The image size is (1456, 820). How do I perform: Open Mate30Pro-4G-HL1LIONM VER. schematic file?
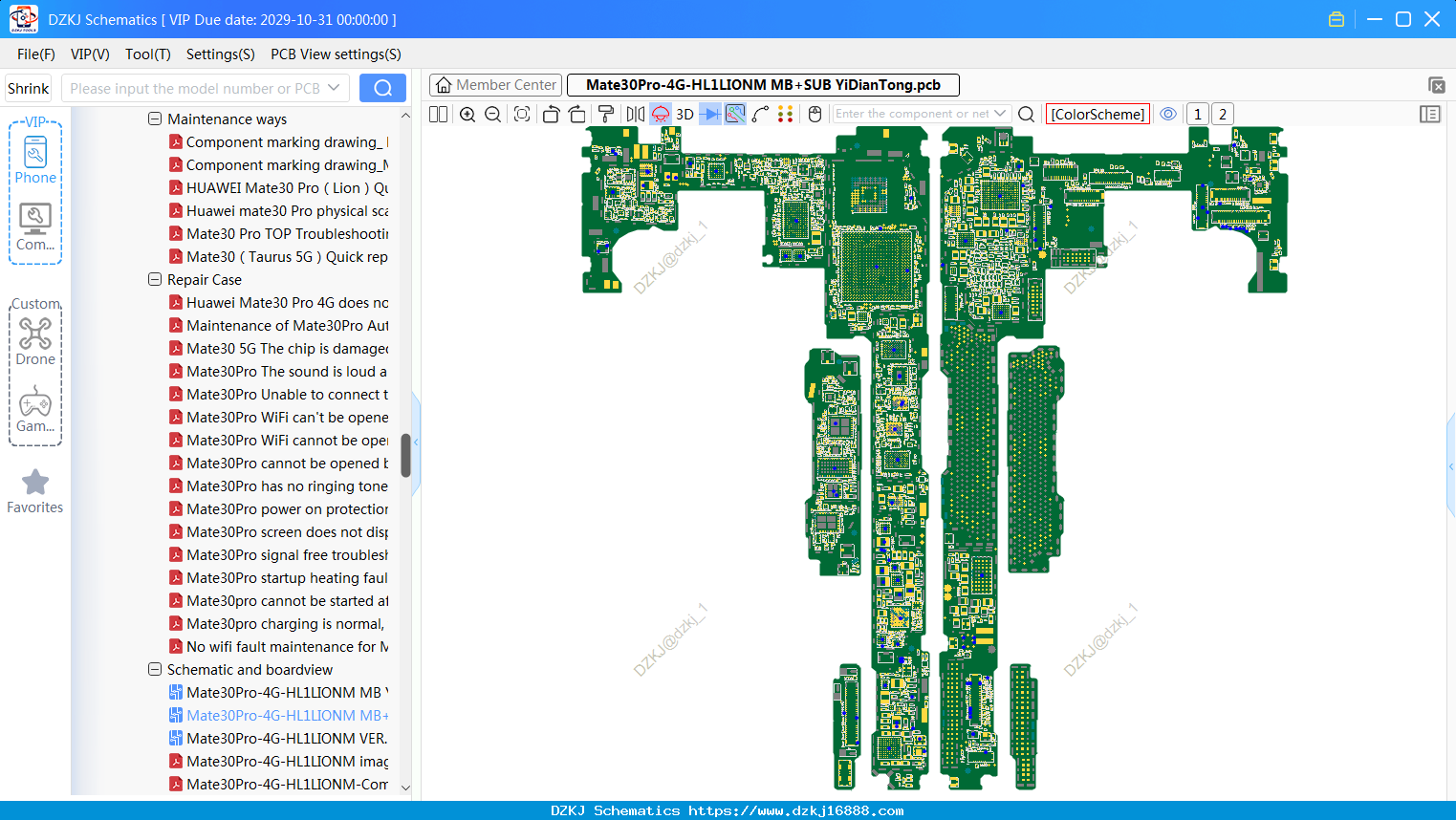(279, 739)
